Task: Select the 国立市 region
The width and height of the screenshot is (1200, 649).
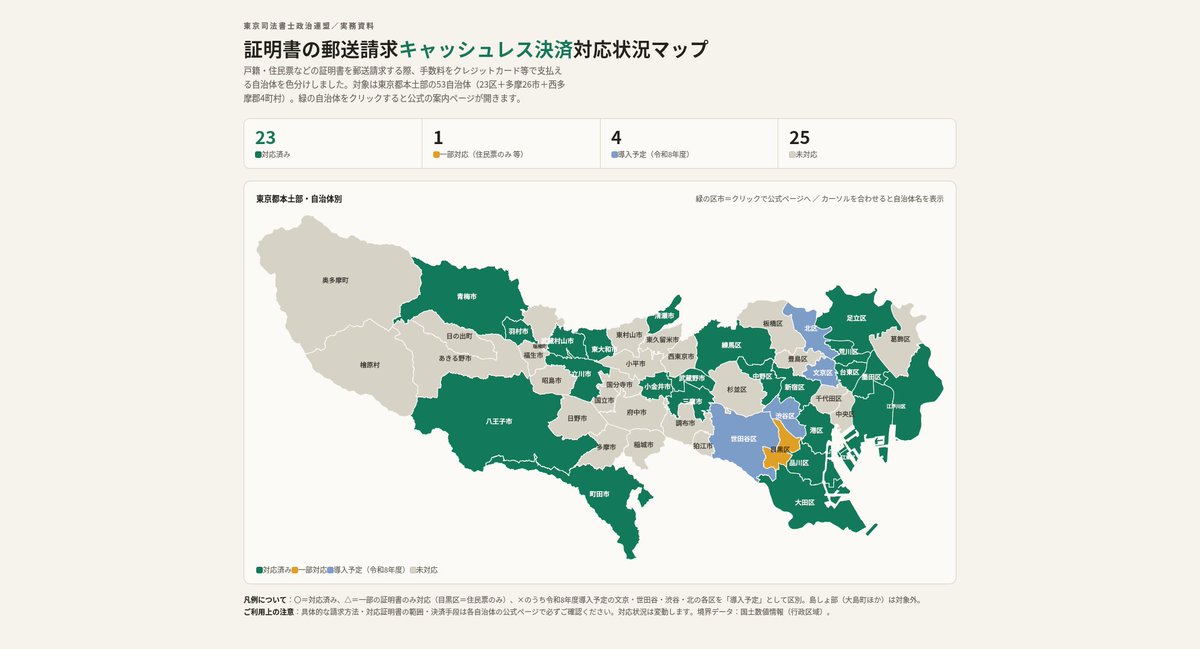Action: click(604, 400)
